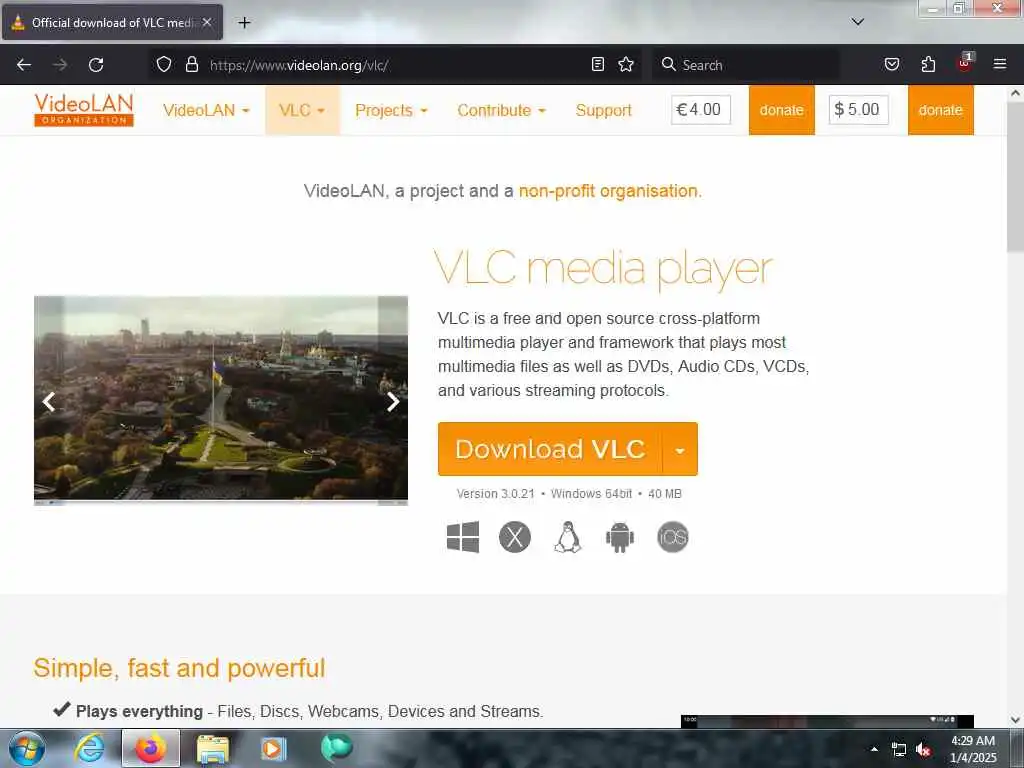Screen dimensions: 1024x768
Task: Open the green chat app taskbar icon
Action: [336, 748]
